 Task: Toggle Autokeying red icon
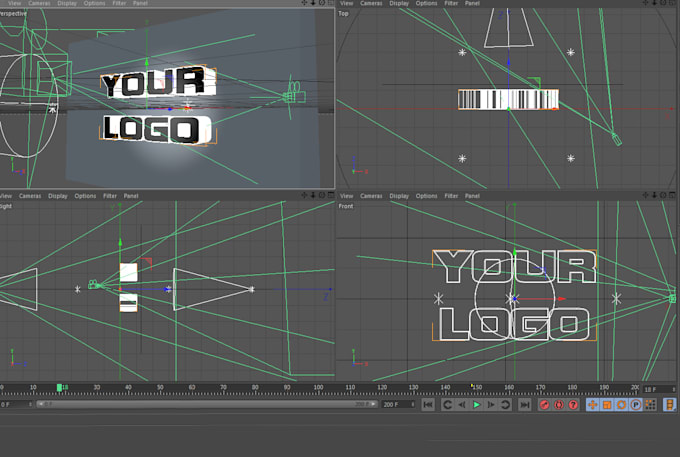tap(559, 405)
